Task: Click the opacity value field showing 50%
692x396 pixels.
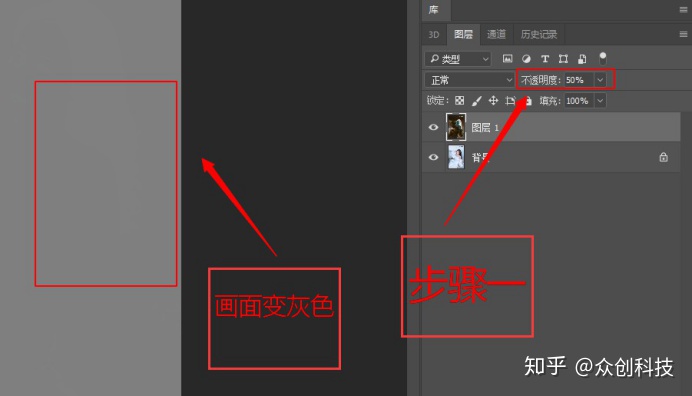Action: pos(579,80)
